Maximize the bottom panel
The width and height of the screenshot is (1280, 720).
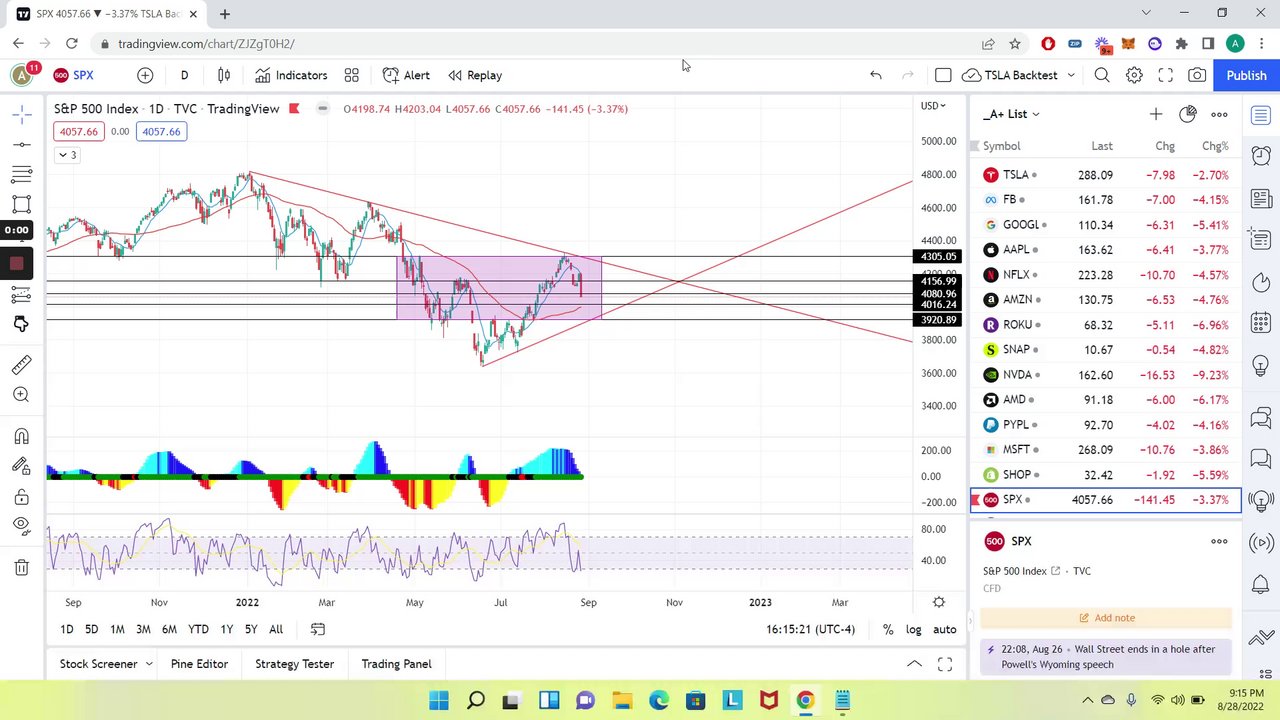click(945, 664)
